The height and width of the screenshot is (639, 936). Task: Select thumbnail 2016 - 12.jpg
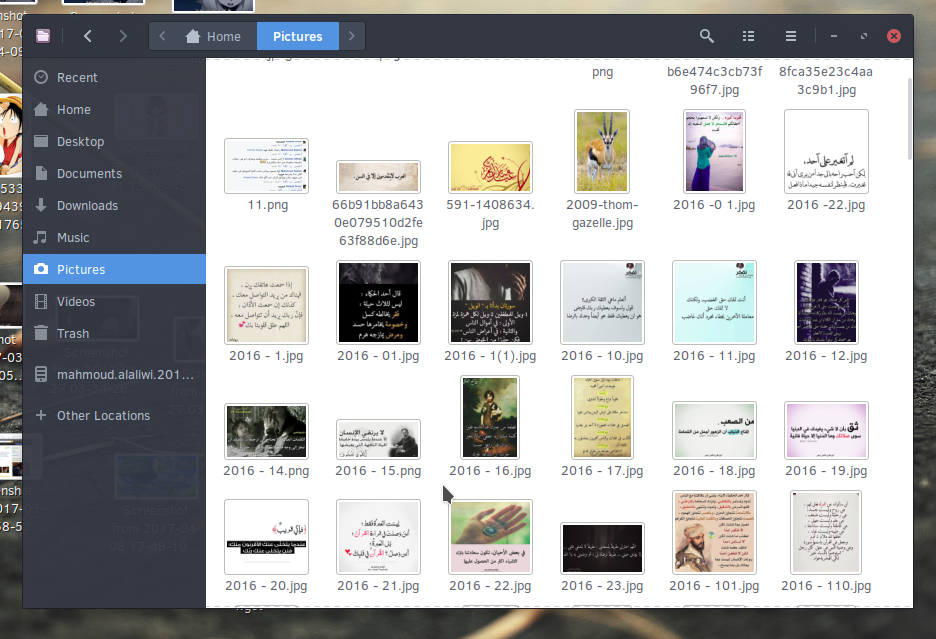[x=826, y=302]
